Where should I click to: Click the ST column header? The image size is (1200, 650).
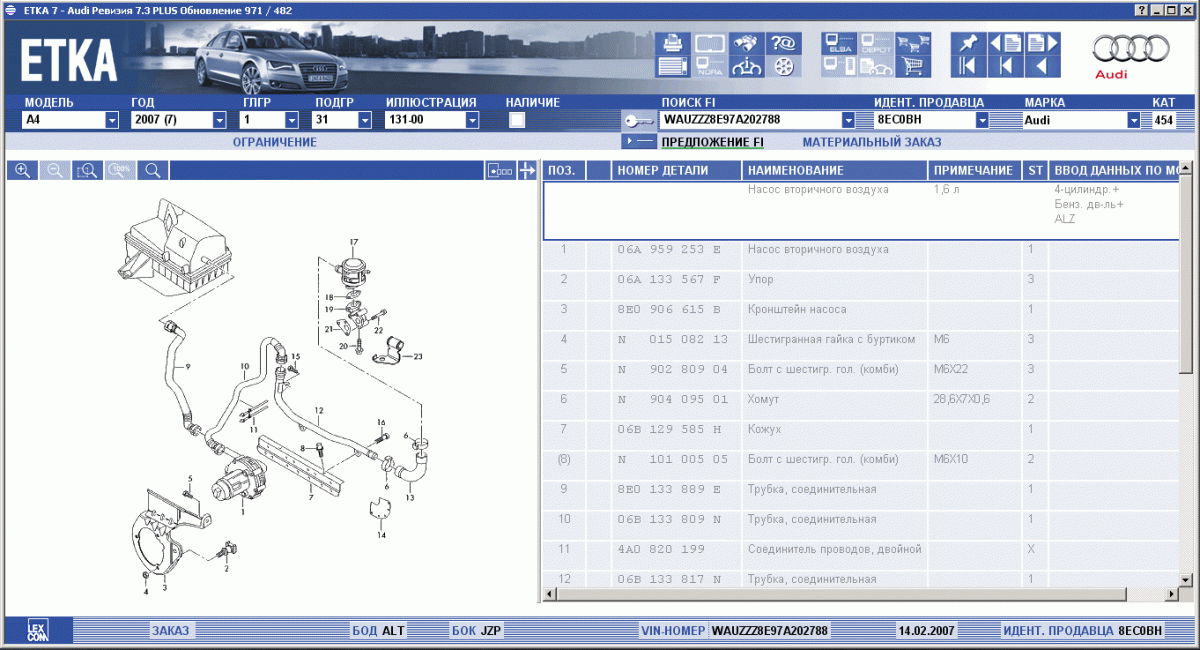[x=1035, y=170]
